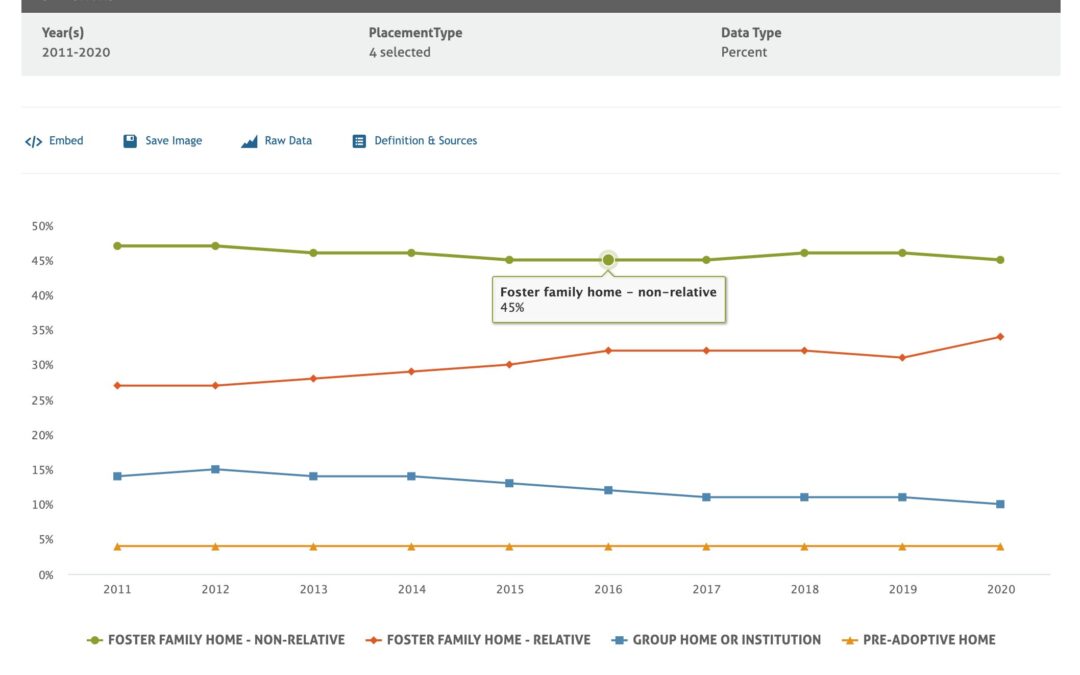Open the Embed link text
This screenshot has width=1080, height=675.
point(66,141)
